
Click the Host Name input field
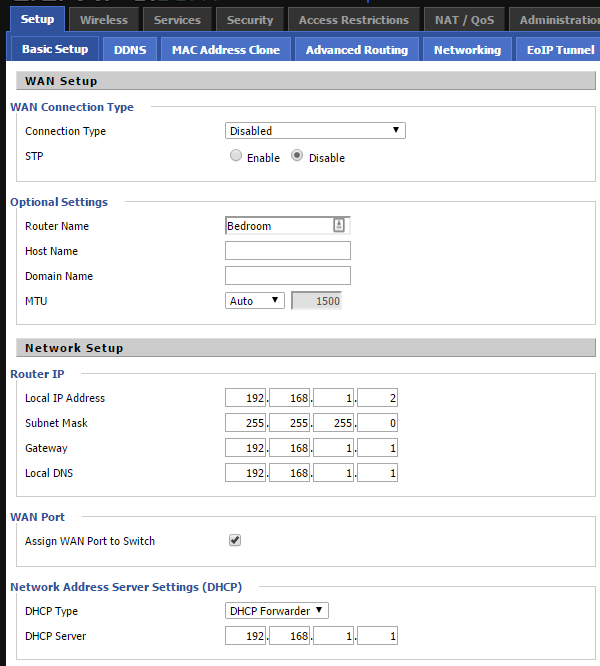click(x=287, y=251)
